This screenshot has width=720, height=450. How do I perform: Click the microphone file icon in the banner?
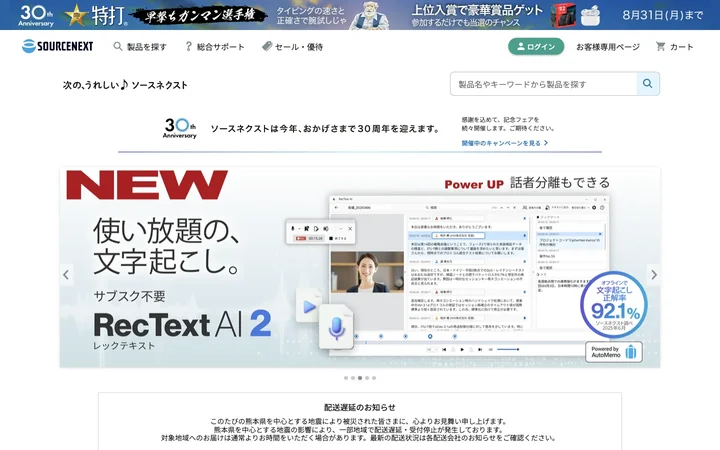pyautogui.click(x=337, y=328)
